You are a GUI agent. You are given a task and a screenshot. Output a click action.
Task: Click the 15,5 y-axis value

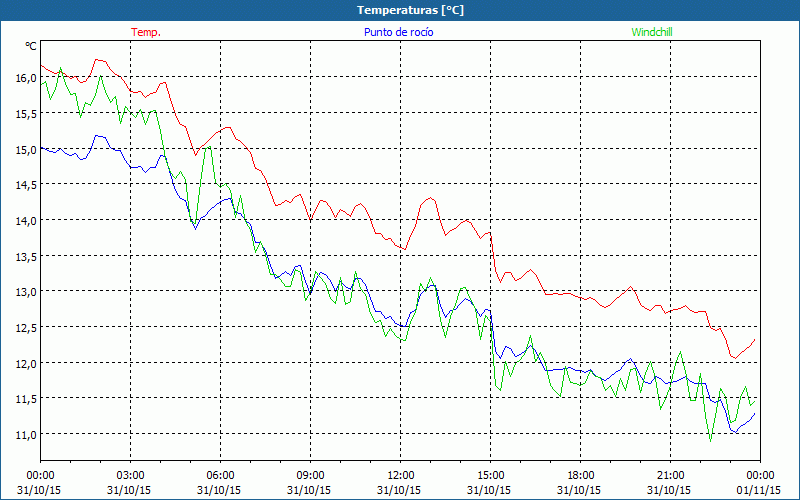[26, 114]
